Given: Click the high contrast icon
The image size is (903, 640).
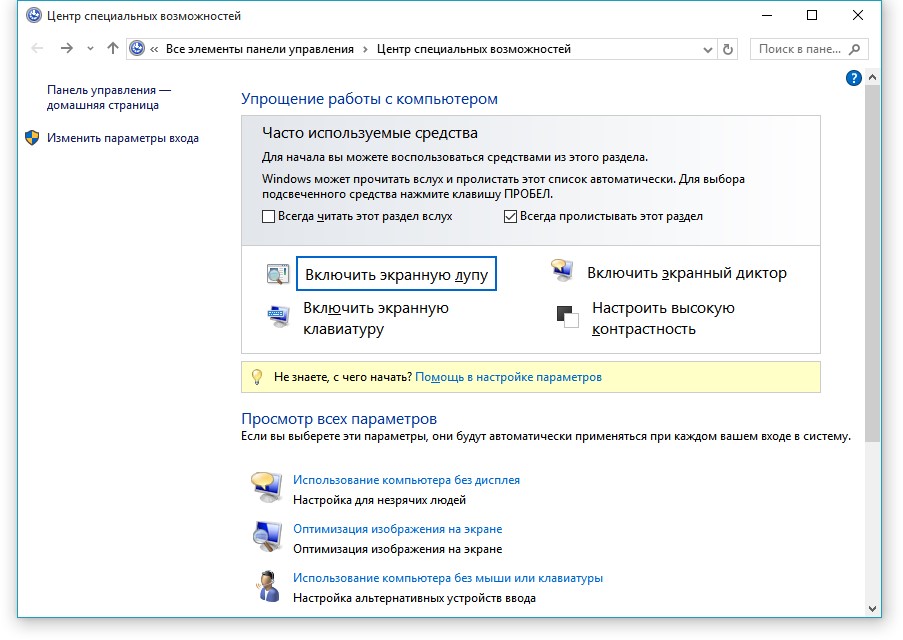Looking at the screenshot, I should click(x=567, y=317).
